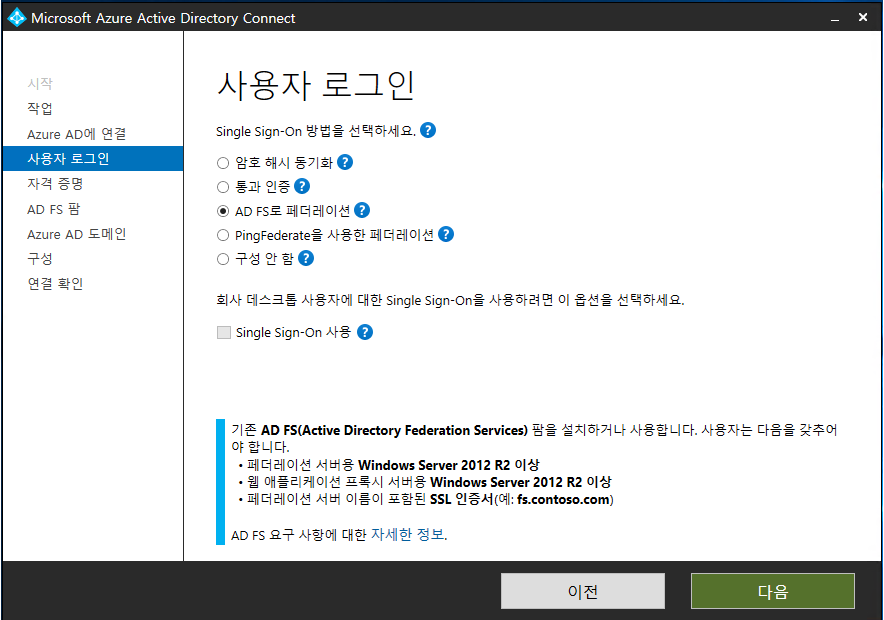Minimize the Azure AD Connect window
This screenshot has width=884, height=620.
835,18
